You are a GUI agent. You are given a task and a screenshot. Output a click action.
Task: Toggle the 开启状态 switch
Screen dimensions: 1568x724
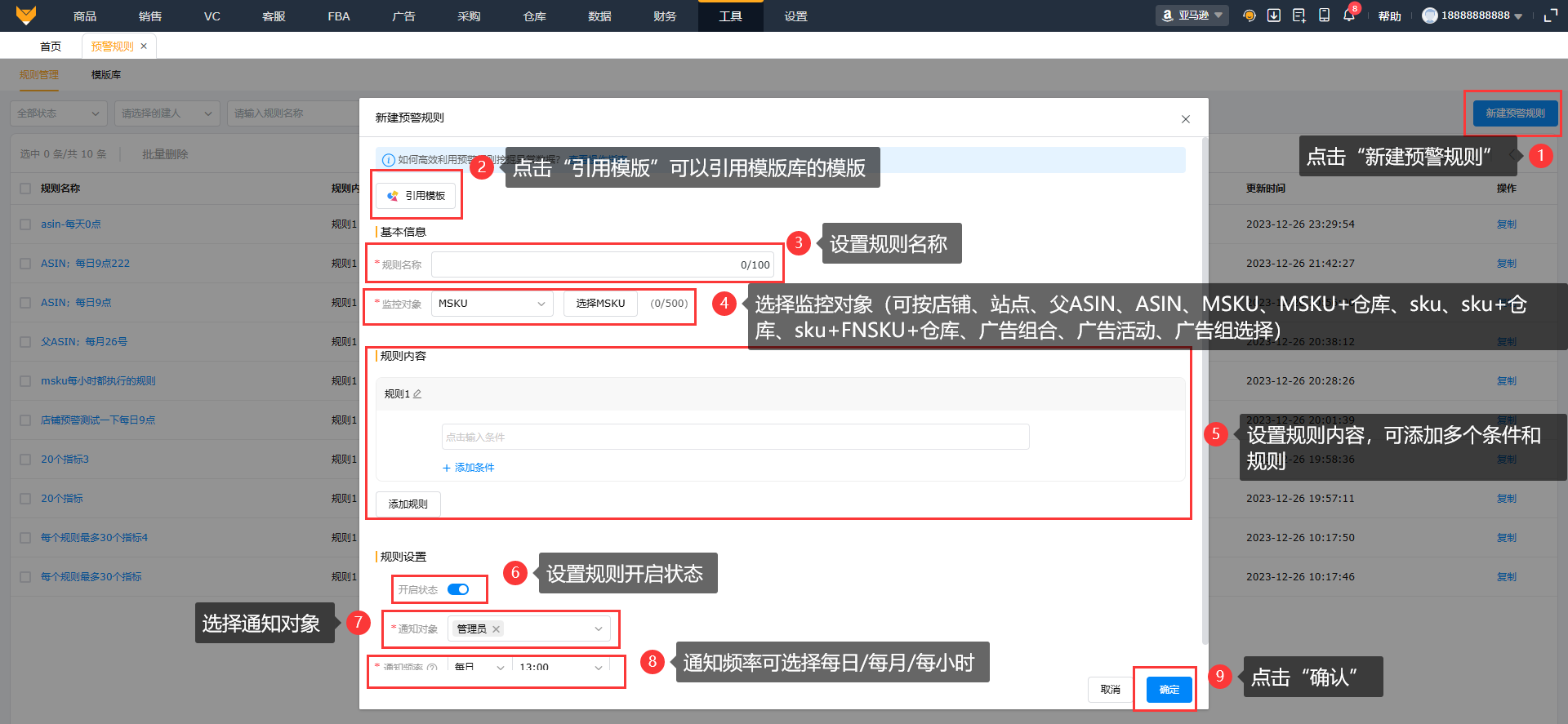(458, 589)
